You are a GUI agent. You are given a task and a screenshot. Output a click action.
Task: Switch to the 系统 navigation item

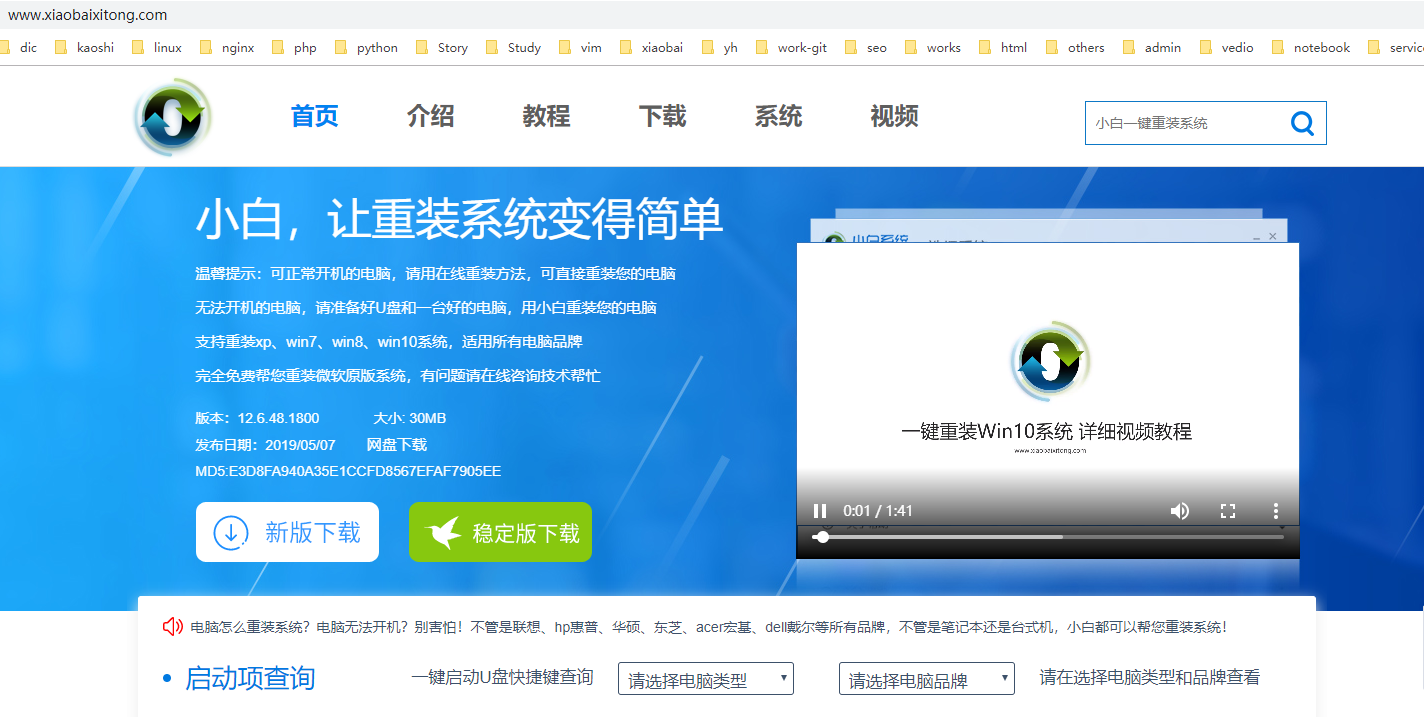tap(778, 116)
